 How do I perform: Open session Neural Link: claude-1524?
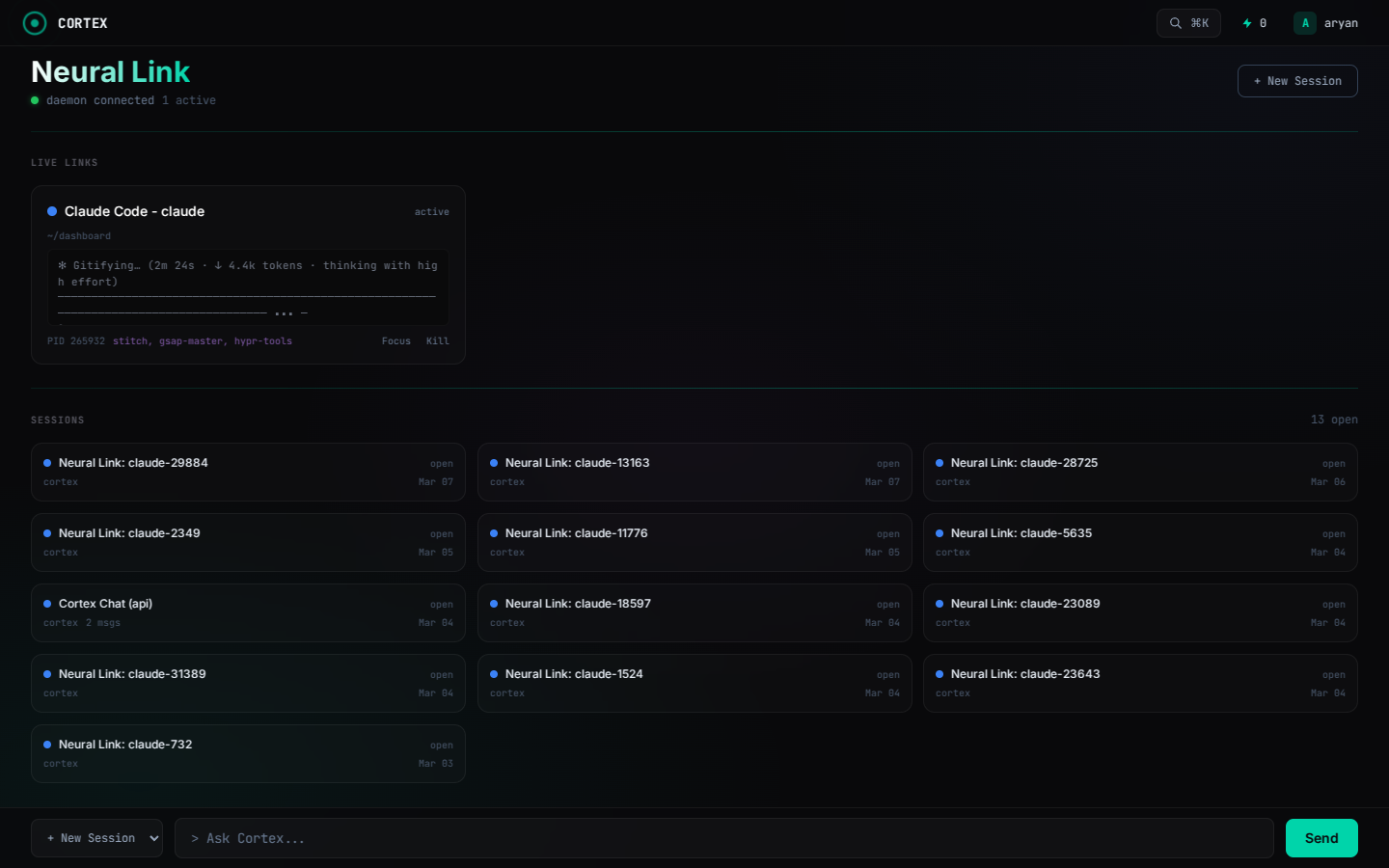point(694,683)
